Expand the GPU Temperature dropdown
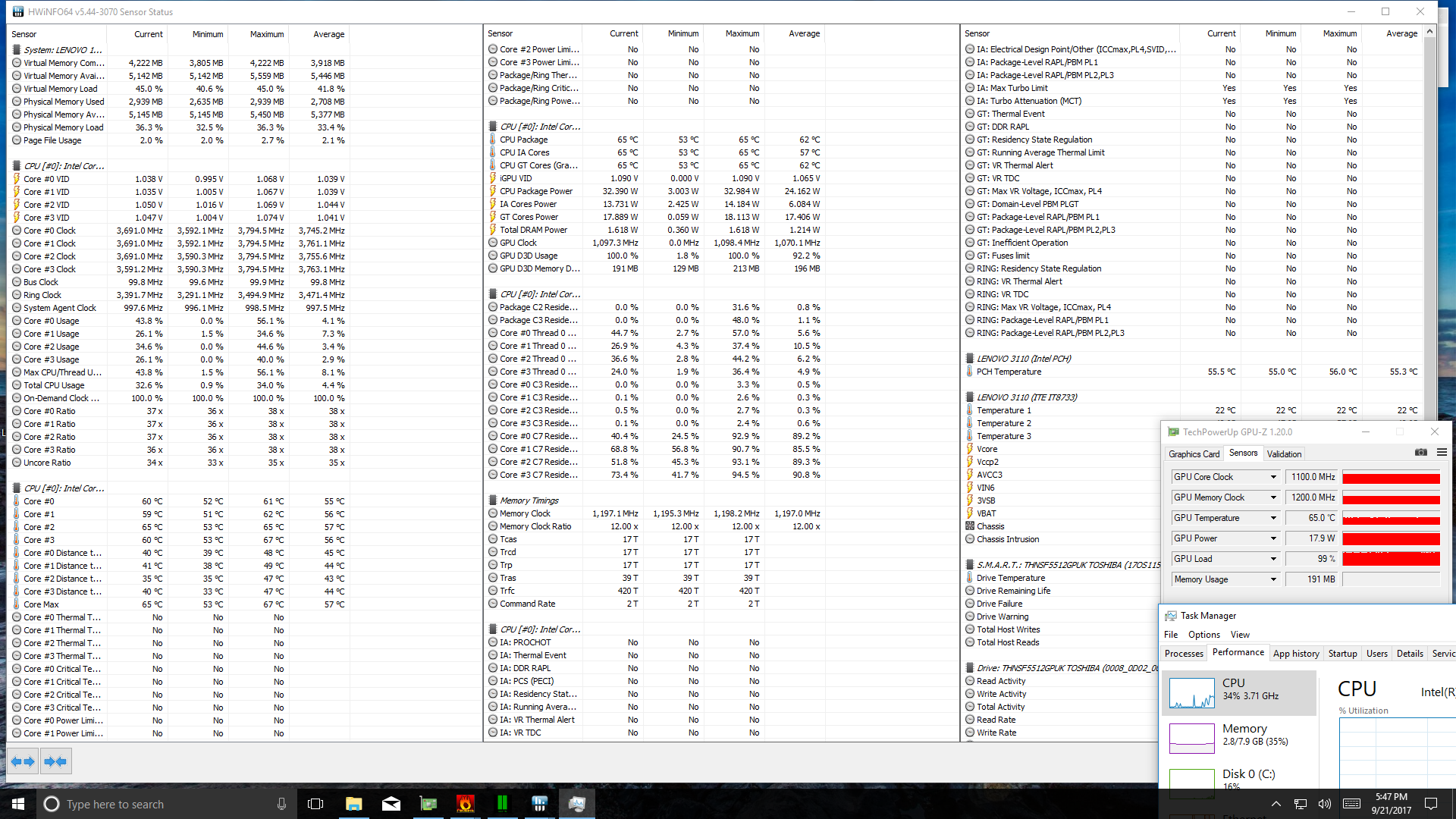1456x819 pixels. 1273,518
